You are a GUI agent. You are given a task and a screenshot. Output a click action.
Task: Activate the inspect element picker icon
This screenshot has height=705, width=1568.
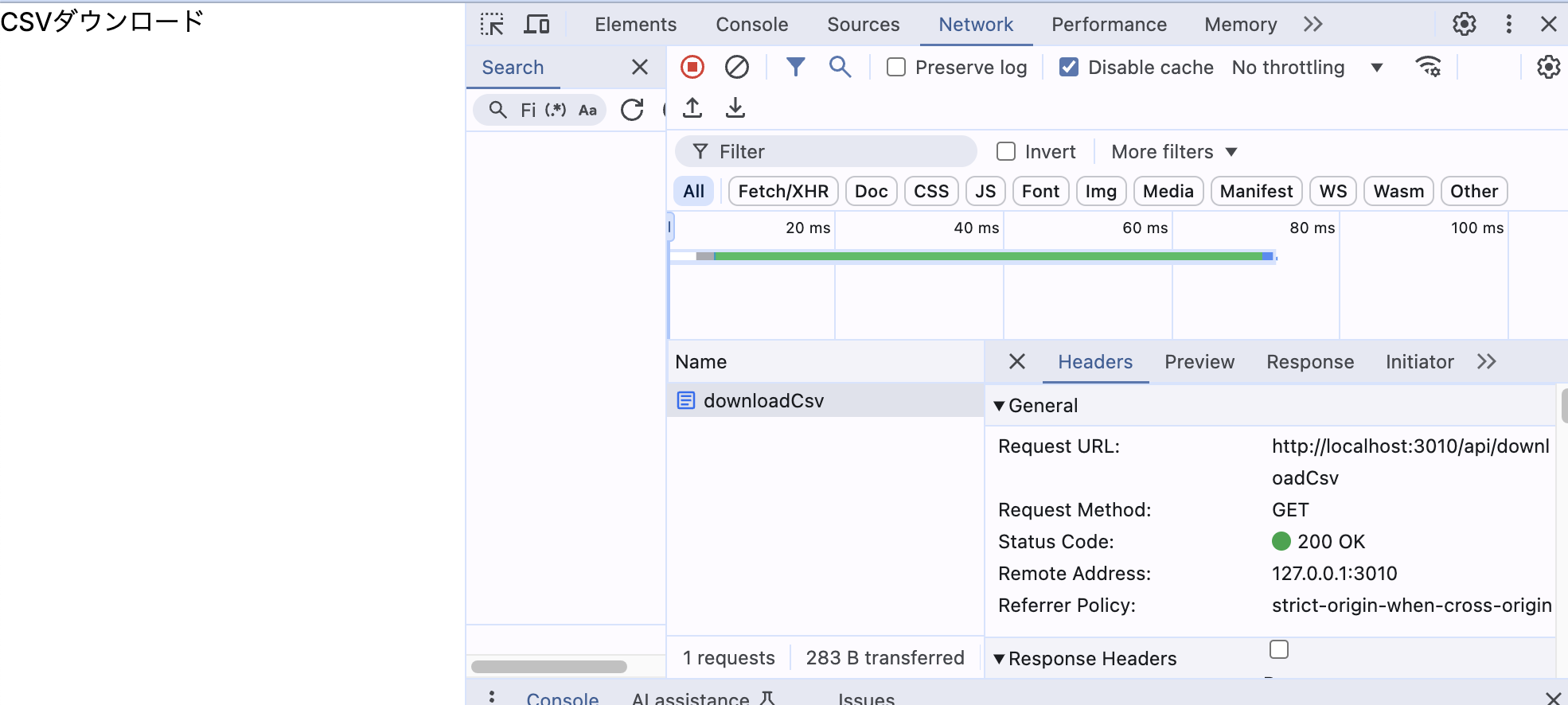[x=492, y=25]
